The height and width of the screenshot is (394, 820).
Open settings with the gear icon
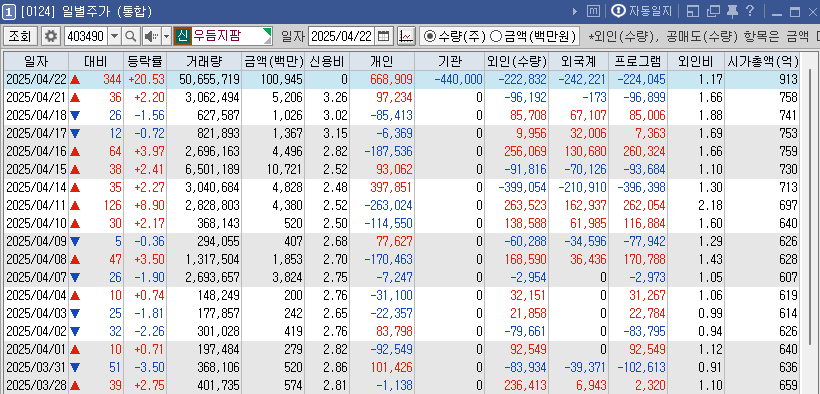51,36
